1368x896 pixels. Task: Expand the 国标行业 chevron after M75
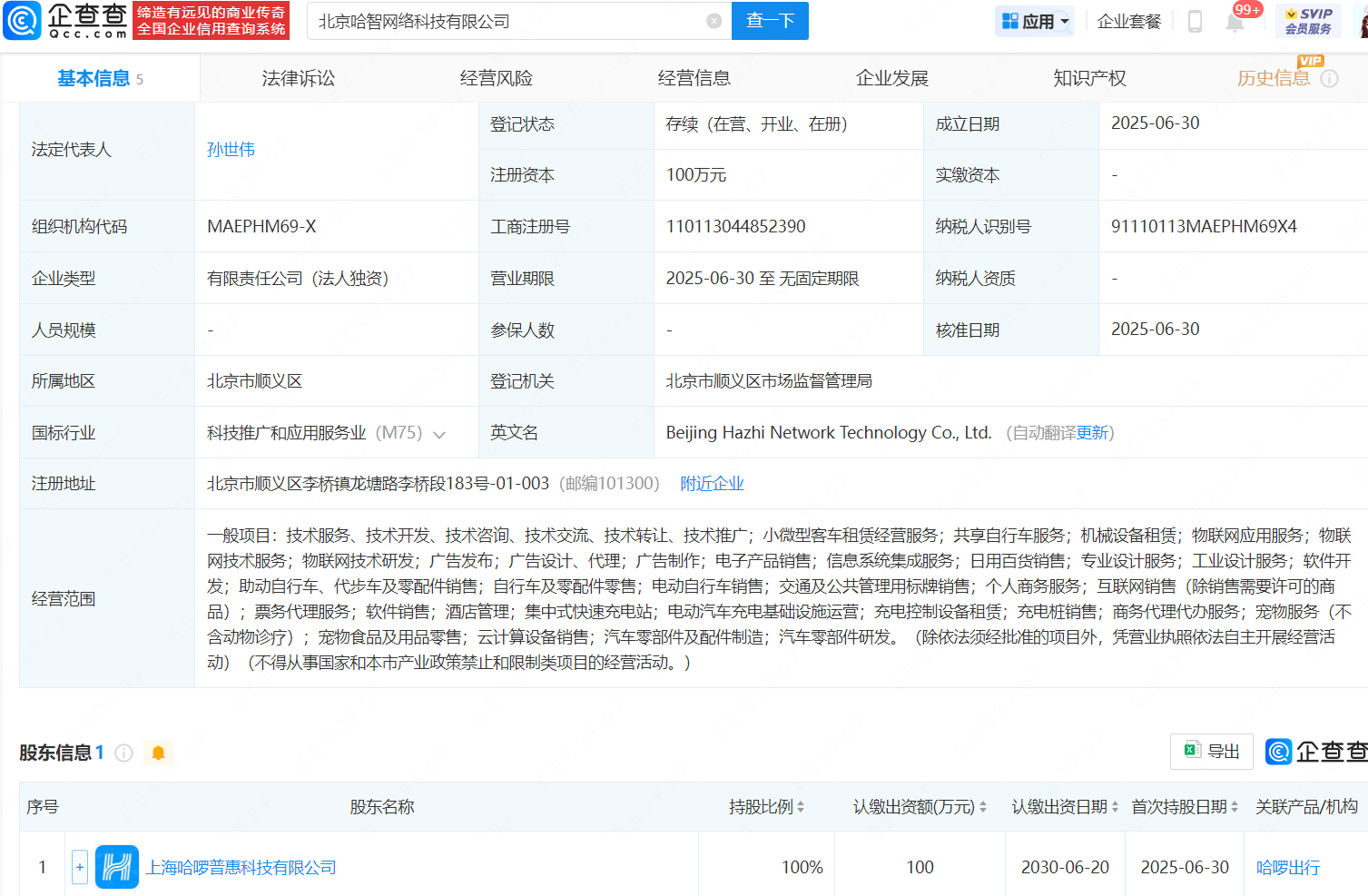(439, 435)
